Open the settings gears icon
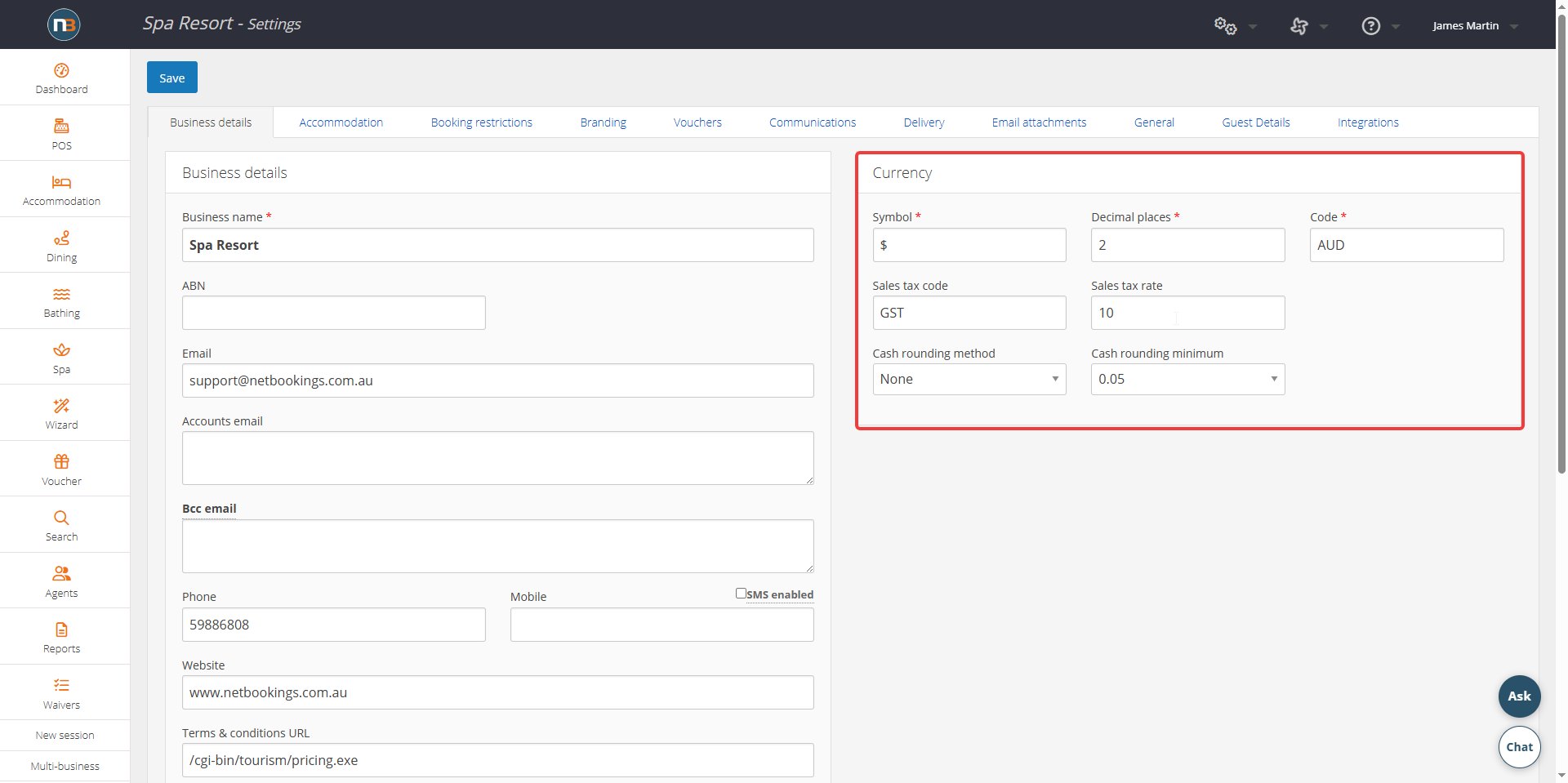 1225,26
